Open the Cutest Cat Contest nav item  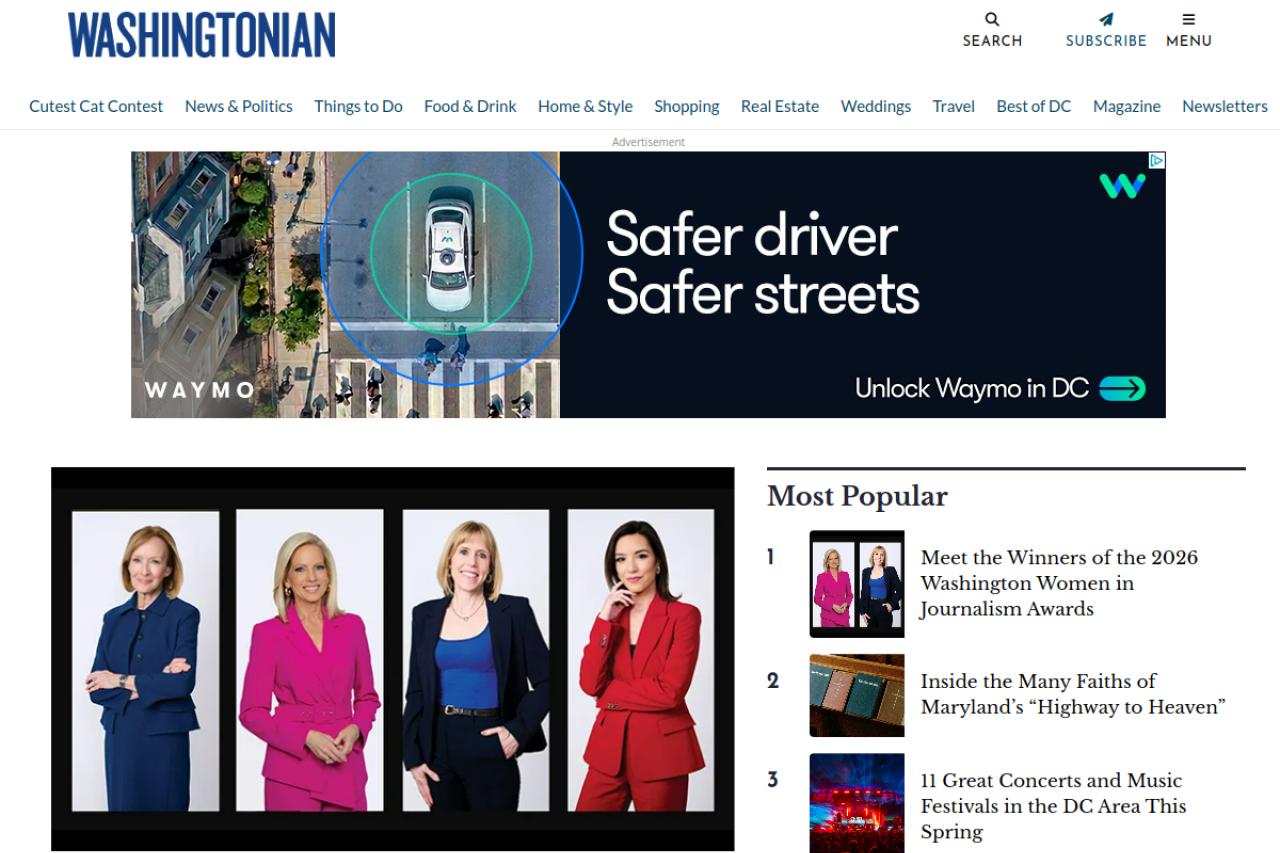[x=96, y=106]
